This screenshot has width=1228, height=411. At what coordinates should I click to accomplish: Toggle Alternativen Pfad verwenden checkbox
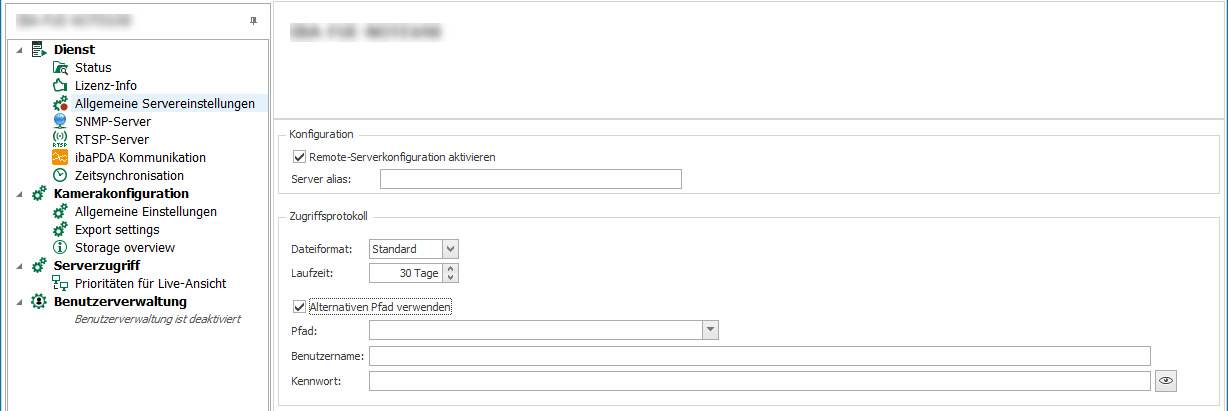[299, 307]
